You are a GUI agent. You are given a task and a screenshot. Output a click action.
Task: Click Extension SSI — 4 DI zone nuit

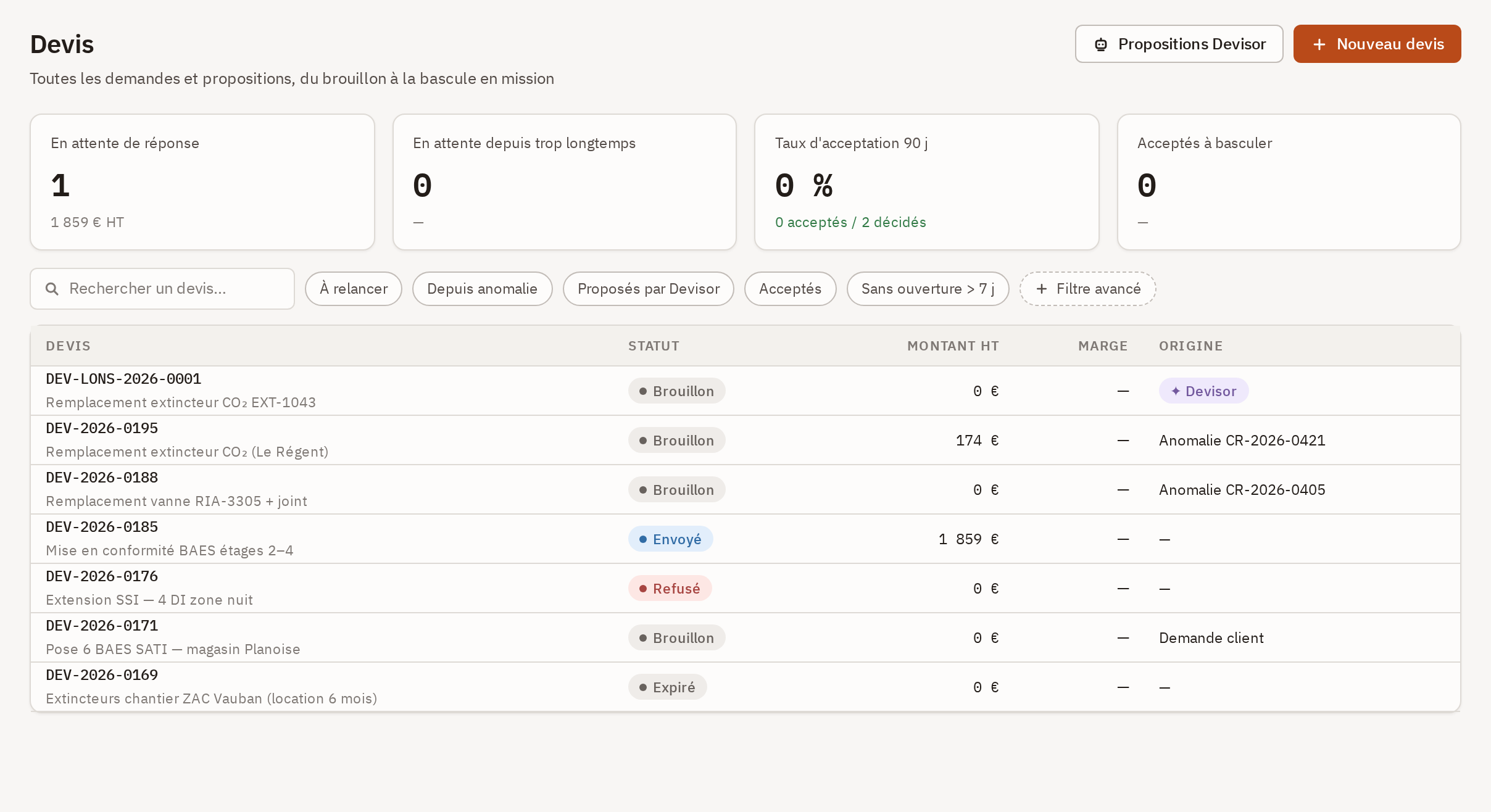(149, 600)
